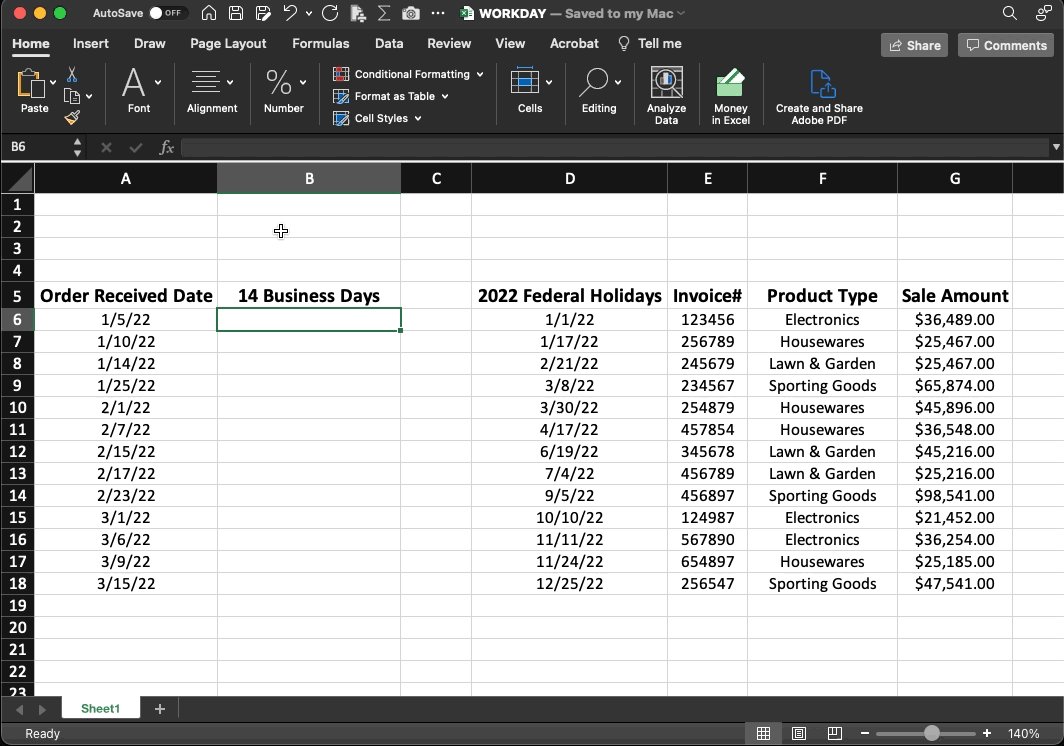Open the Insert tab
Image resolution: width=1064 pixels, height=746 pixels.
point(91,43)
